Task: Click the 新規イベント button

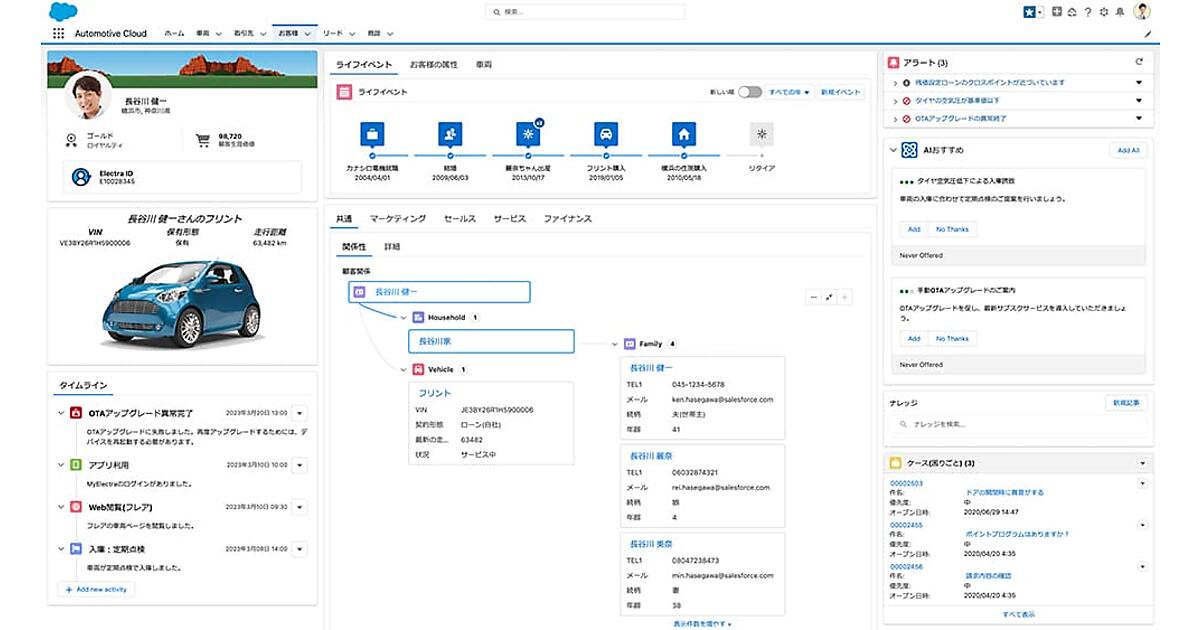Action: click(x=840, y=92)
